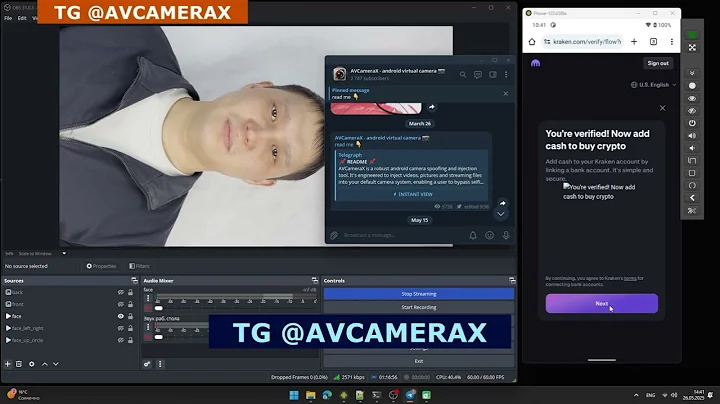Move source up with the up arrow
The height and width of the screenshot is (404, 720).
coord(45,364)
